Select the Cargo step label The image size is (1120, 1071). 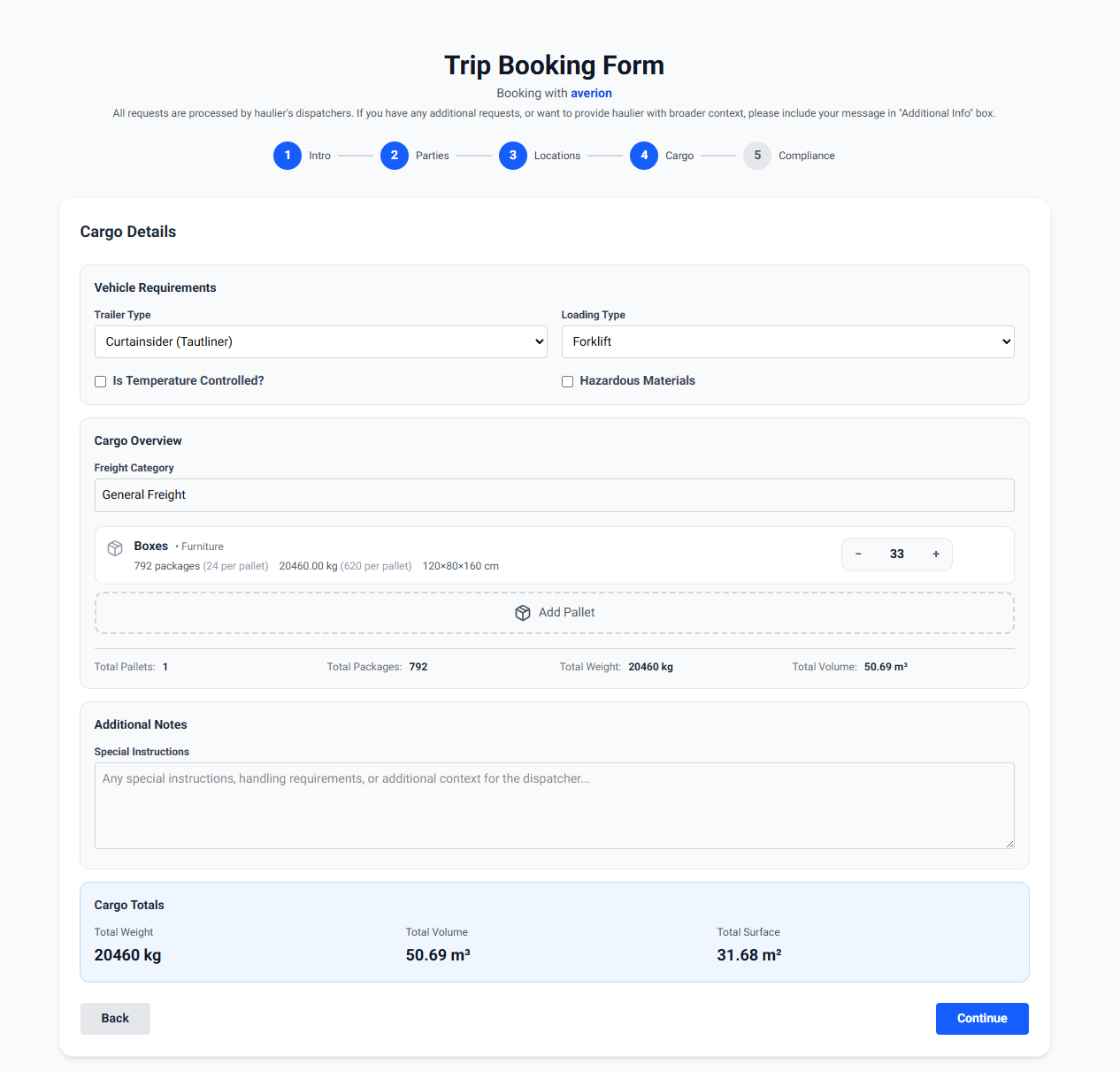[x=679, y=156]
